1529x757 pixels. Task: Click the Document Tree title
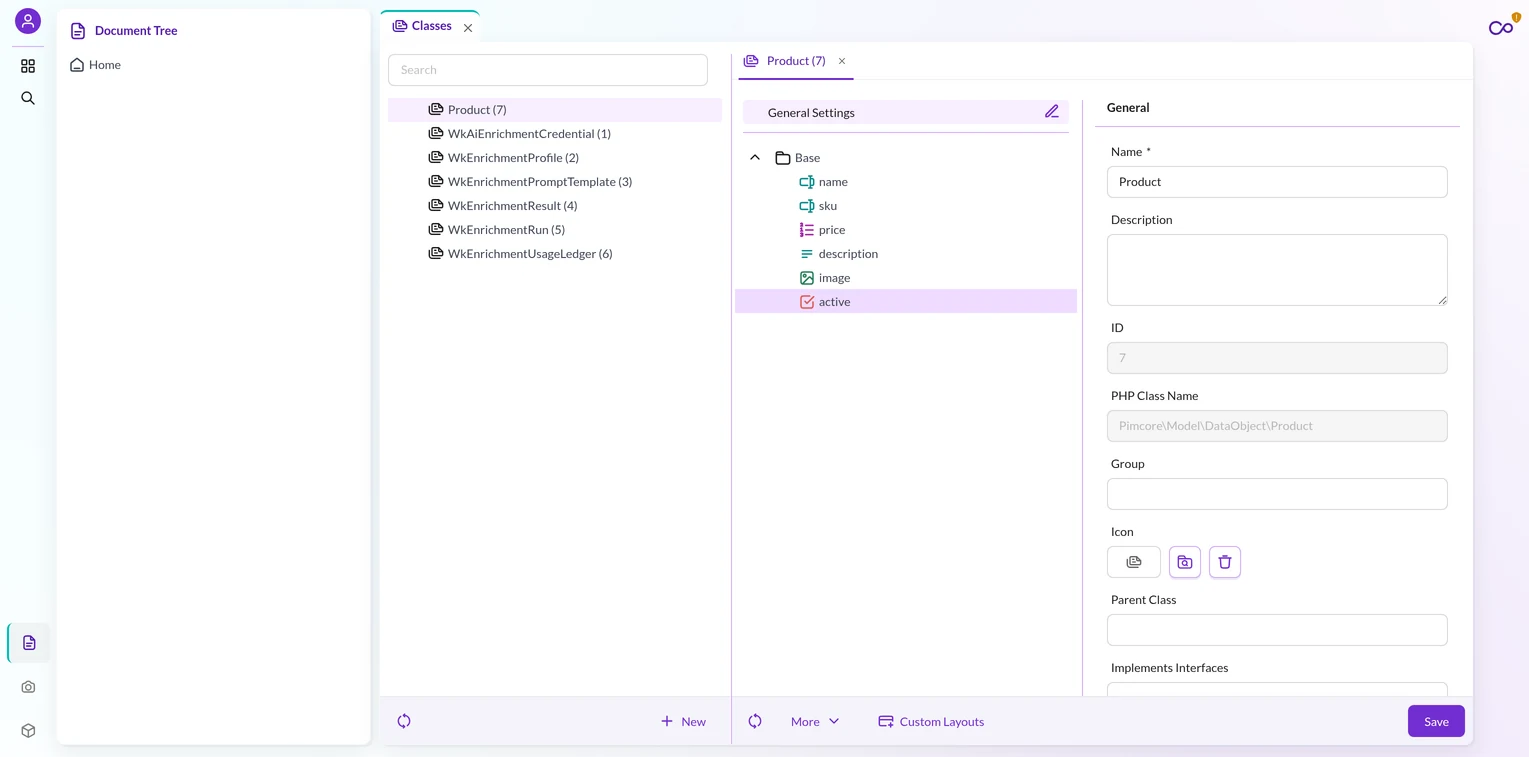pos(136,31)
